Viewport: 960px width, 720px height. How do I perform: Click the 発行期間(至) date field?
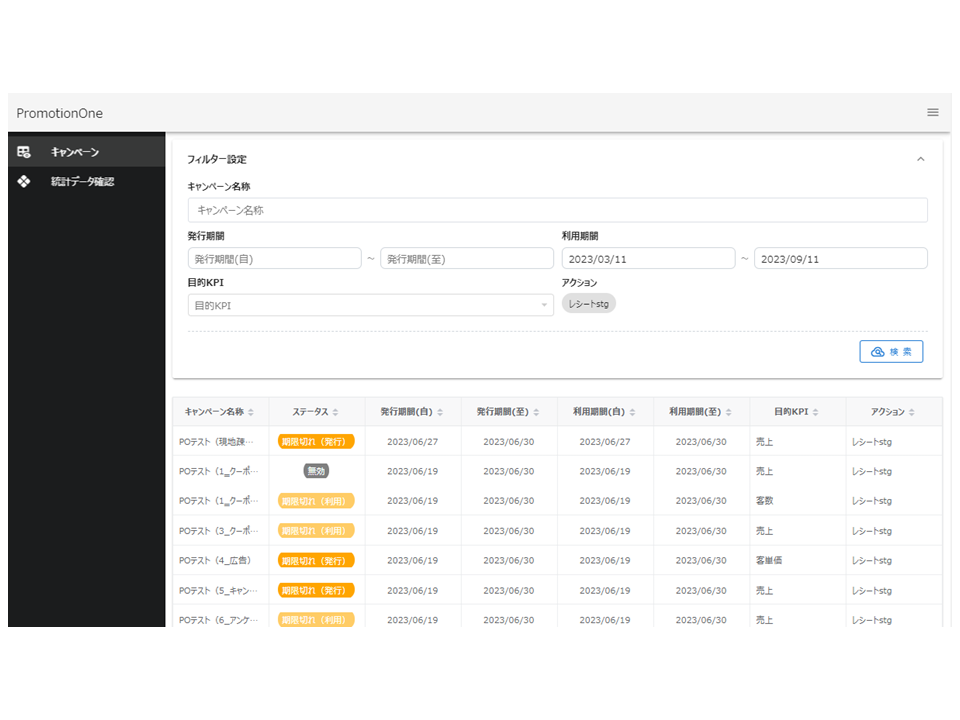[467, 259]
